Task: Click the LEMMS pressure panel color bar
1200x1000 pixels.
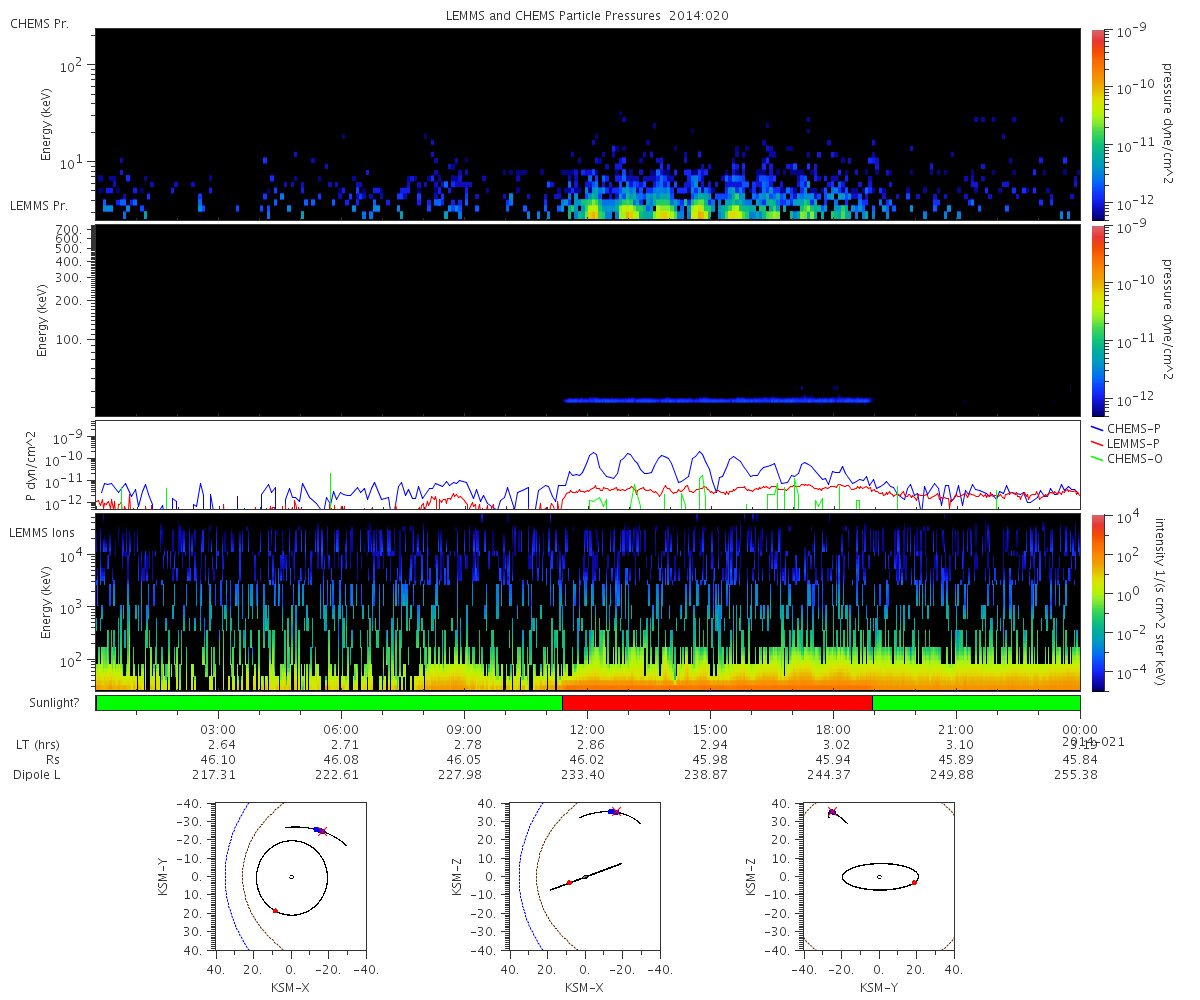Action: pyautogui.click(x=1097, y=320)
